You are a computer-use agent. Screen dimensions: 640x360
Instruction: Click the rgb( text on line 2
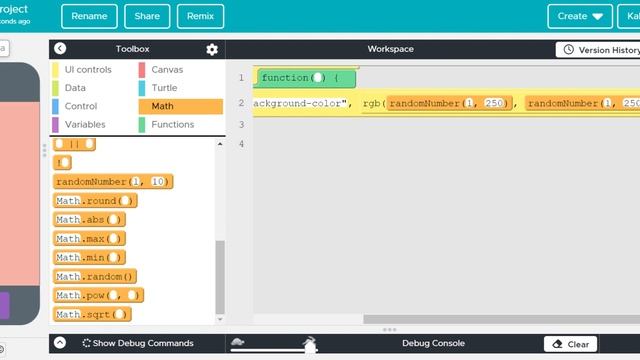pos(374,104)
